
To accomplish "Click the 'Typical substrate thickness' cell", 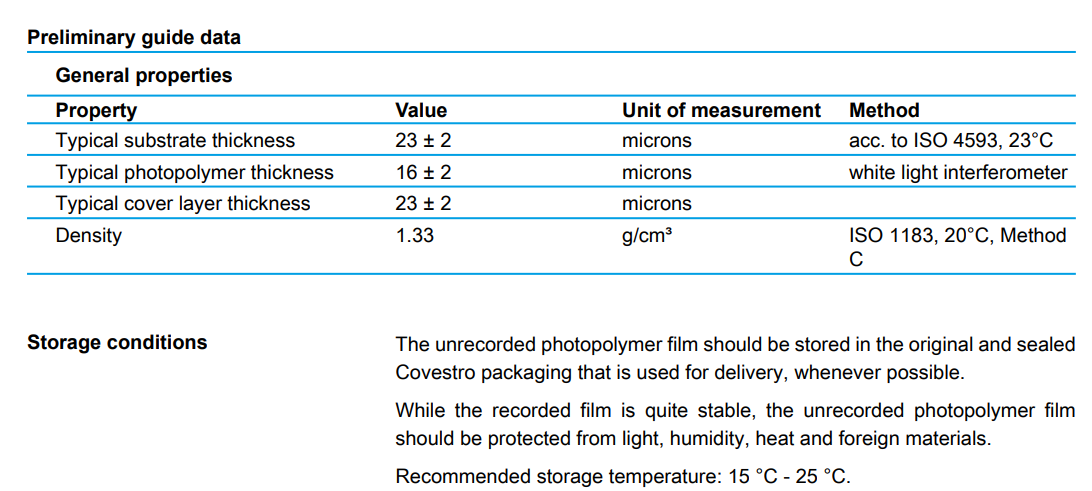I will coord(175,141).
